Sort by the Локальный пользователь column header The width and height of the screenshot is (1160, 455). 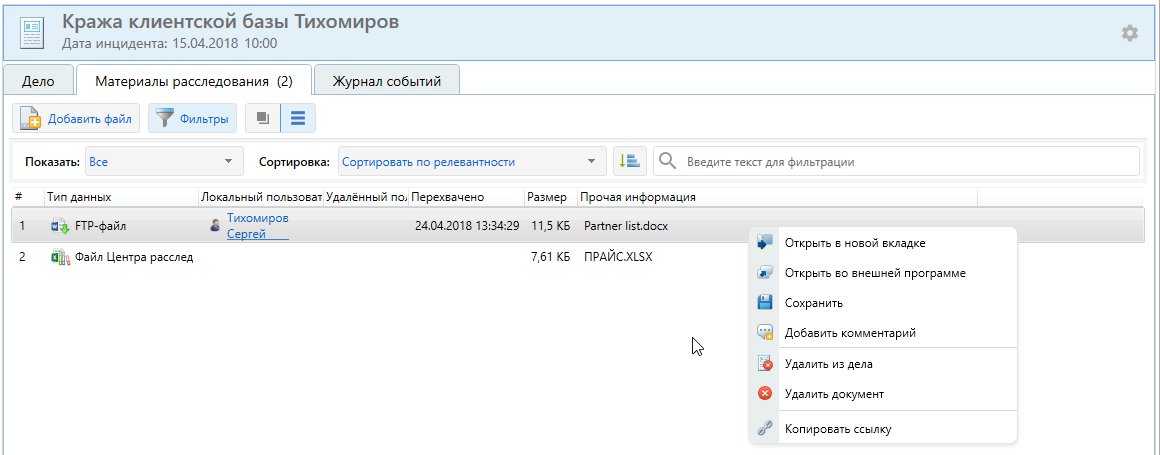click(261, 197)
